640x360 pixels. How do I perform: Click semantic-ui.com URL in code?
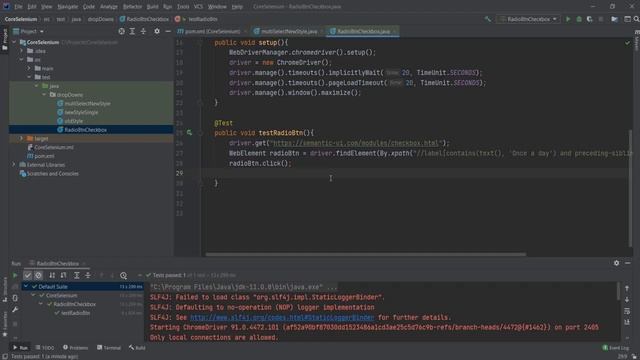(x=356, y=143)
